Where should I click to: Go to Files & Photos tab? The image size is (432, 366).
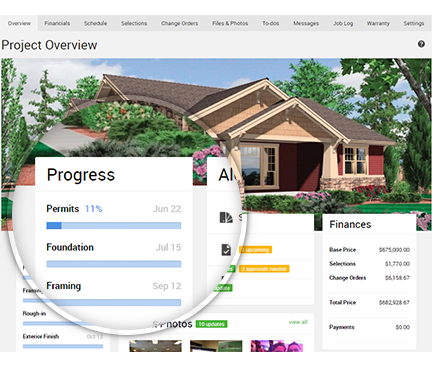pyautogui.click(x=230, y=23)
